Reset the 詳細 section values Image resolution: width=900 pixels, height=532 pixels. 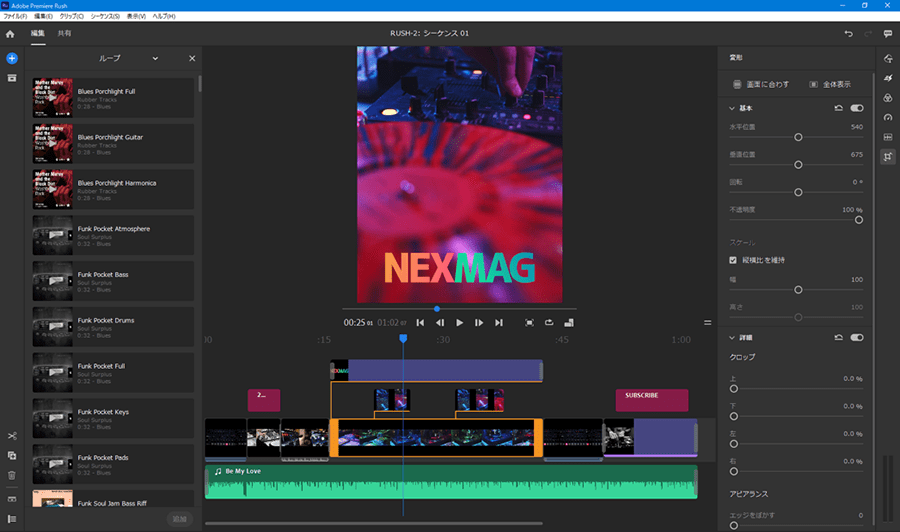pos(839,337)
